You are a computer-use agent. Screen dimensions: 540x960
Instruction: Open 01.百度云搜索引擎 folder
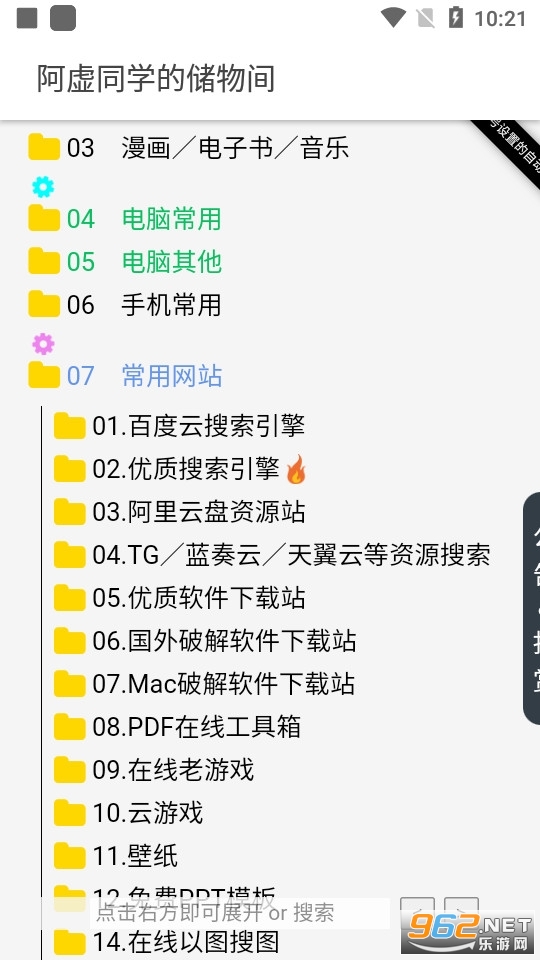tap(179, 426)
